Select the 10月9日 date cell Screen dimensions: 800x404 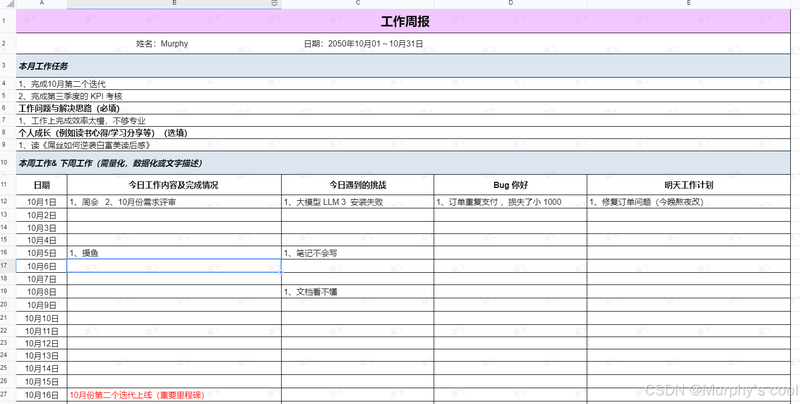[x=41, y=305]
